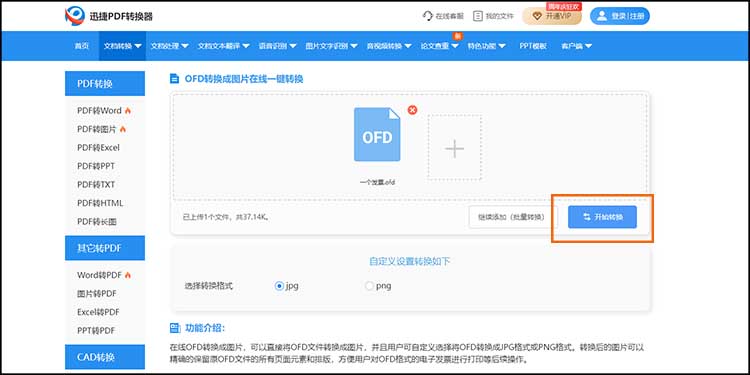Open 在线客服 headset icon
This screenshot has height=375, width=750.
coord(428,16)
